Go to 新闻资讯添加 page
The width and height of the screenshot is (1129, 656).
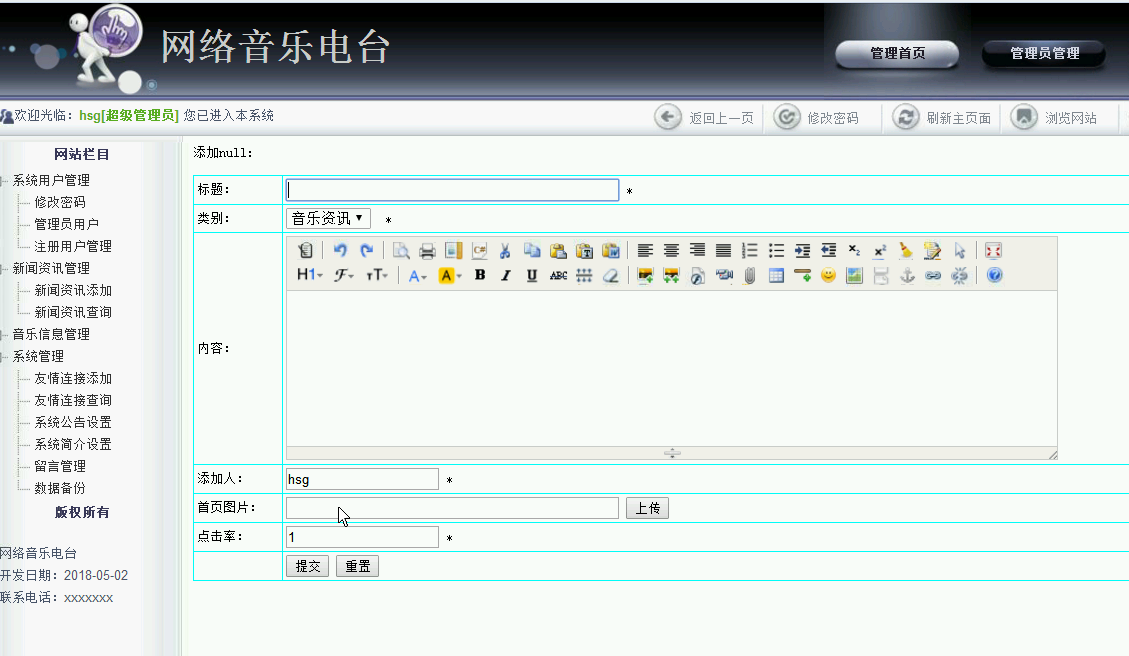(73, 290)
